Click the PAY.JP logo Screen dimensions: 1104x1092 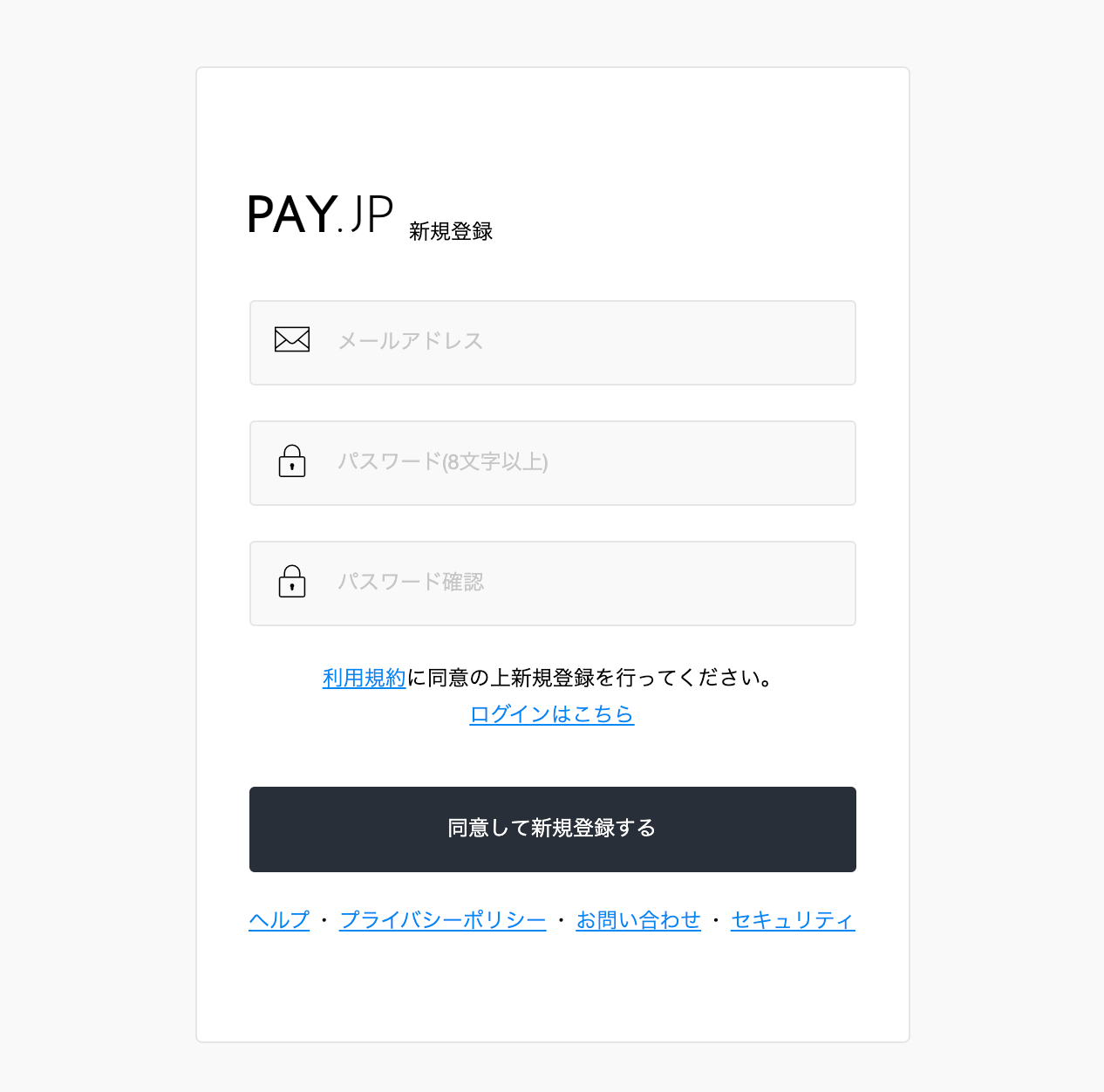(321, 215)
